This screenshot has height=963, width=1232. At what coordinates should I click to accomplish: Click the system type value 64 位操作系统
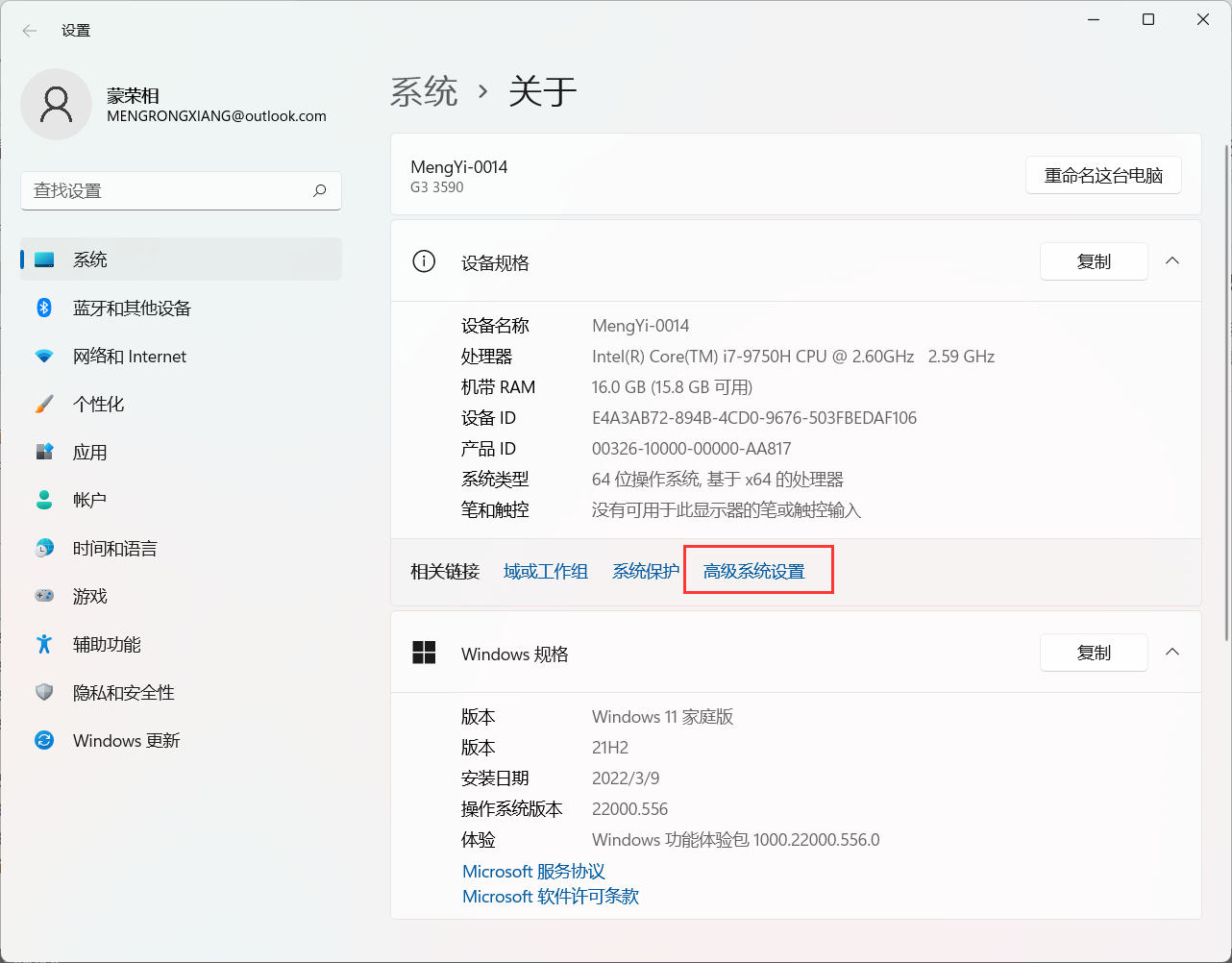pyautogui.click(x=718, y=479)
